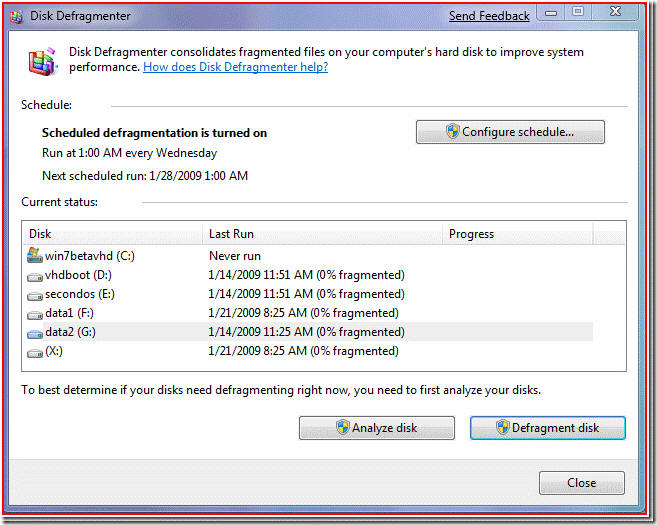Click Run at 1:00 AM every Wednesday
657x525 pixels.
coord(129,153)
